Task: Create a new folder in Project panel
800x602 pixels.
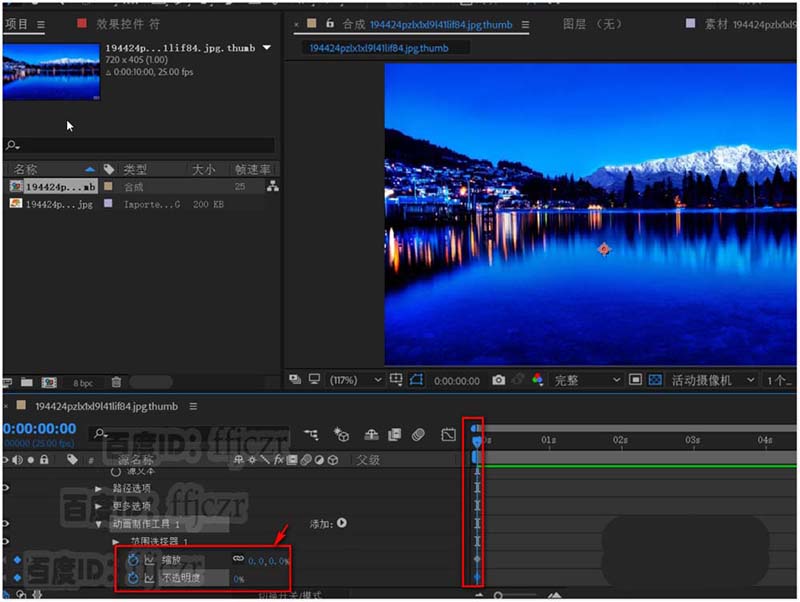Action: 27,382
